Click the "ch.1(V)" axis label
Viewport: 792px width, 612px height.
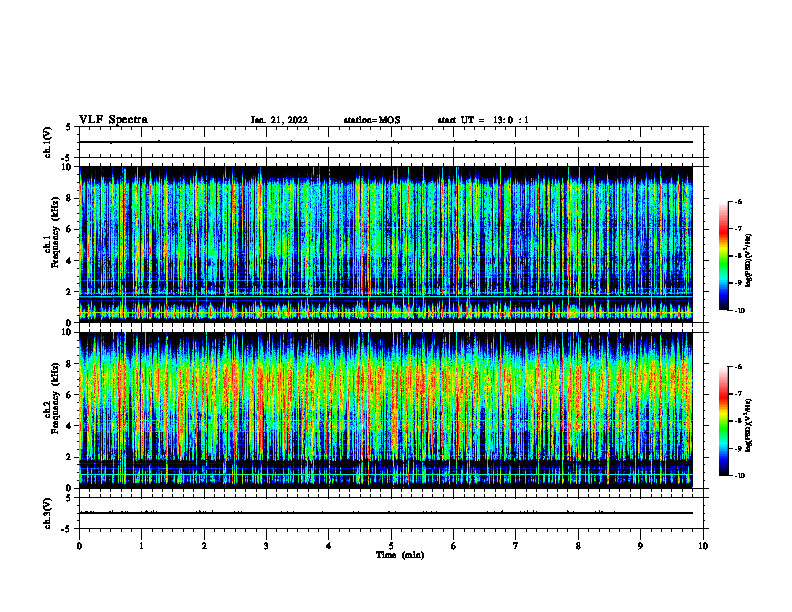(x=47, y=142)
